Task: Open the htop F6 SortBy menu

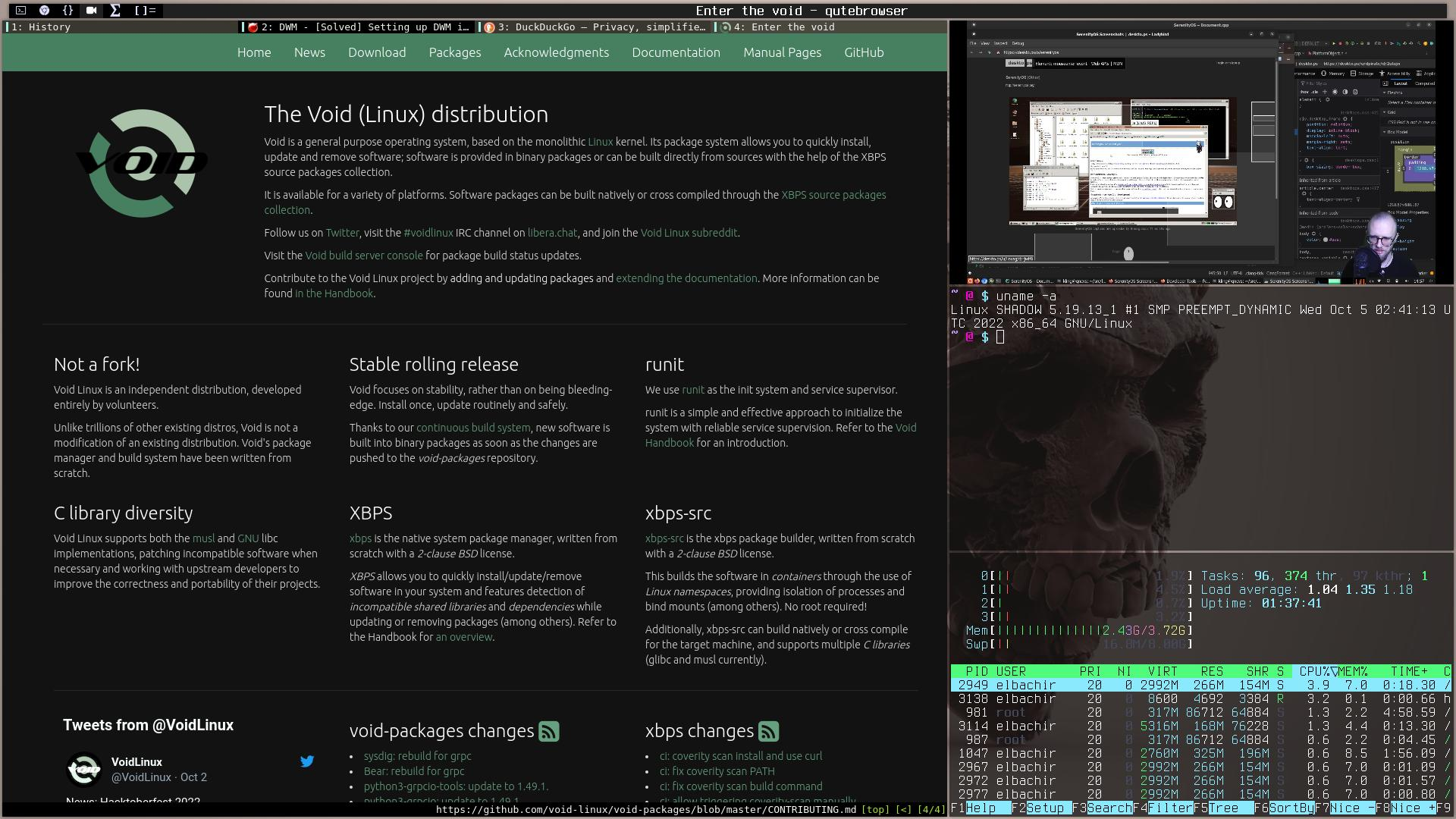Action: (1291, 808)
